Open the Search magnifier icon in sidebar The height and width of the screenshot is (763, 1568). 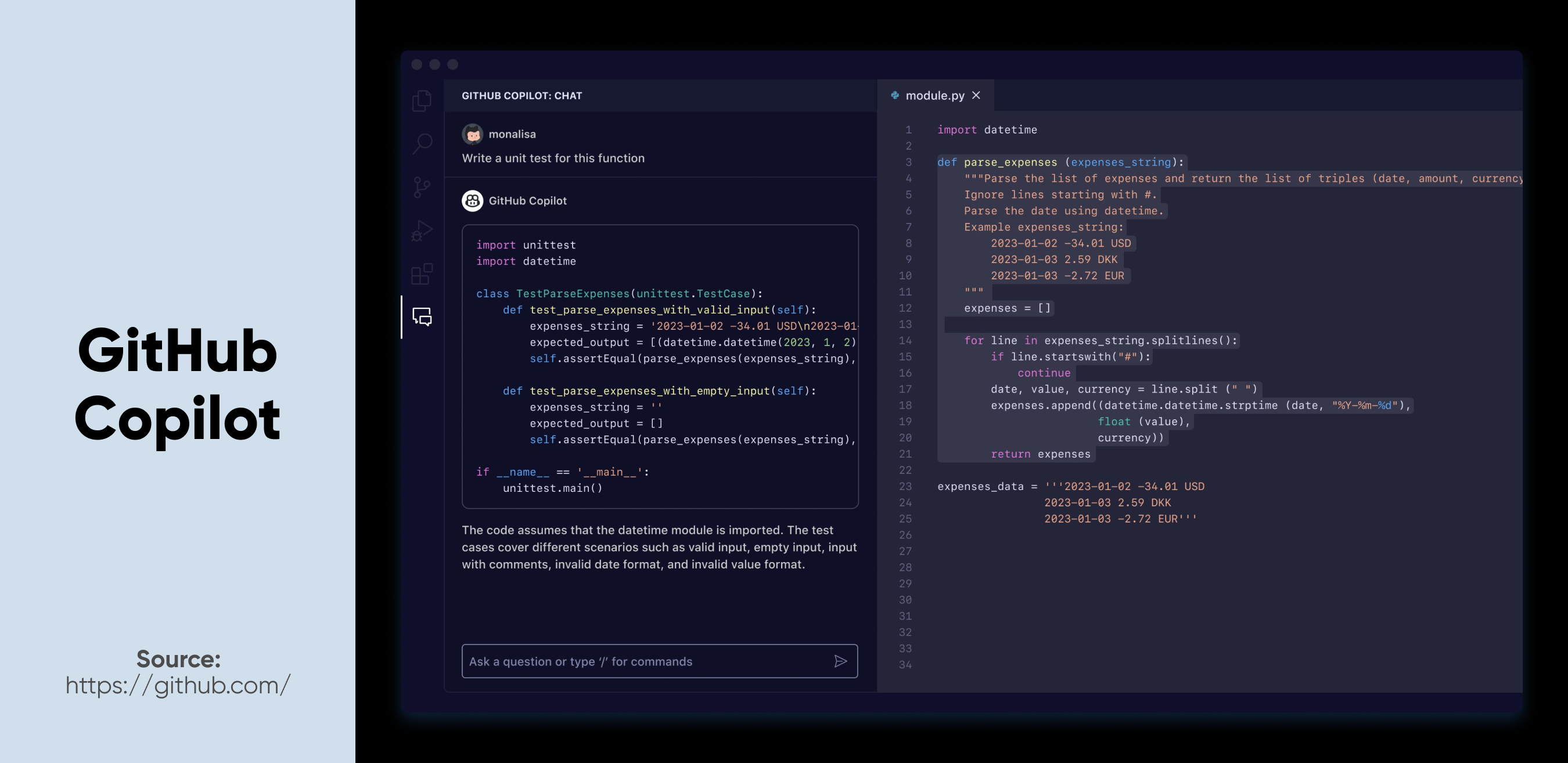(422, 144)
